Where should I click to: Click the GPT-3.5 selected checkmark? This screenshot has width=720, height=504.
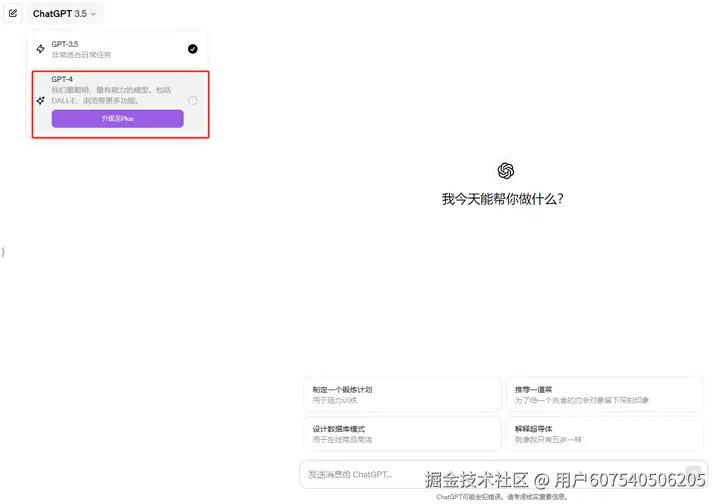pyautogui.click(x=193, y=49)
